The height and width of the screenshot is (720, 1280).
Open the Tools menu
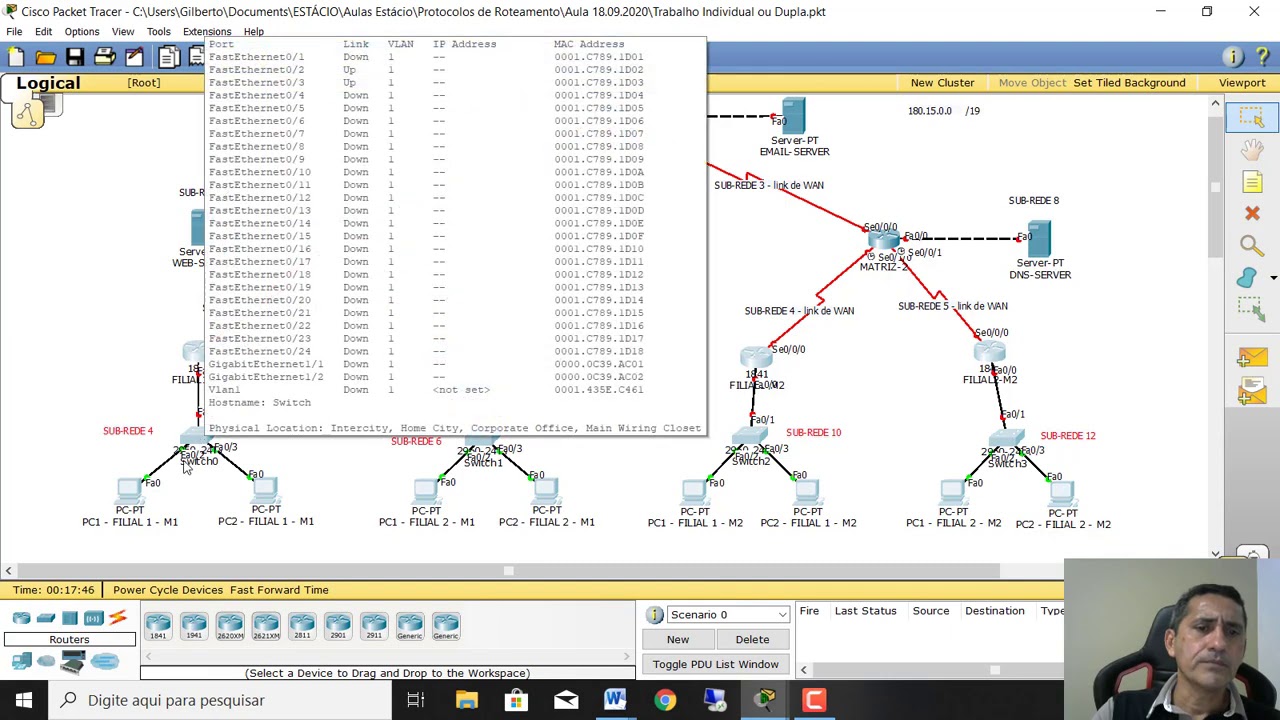pyautogui.click(x=158, y=31)
